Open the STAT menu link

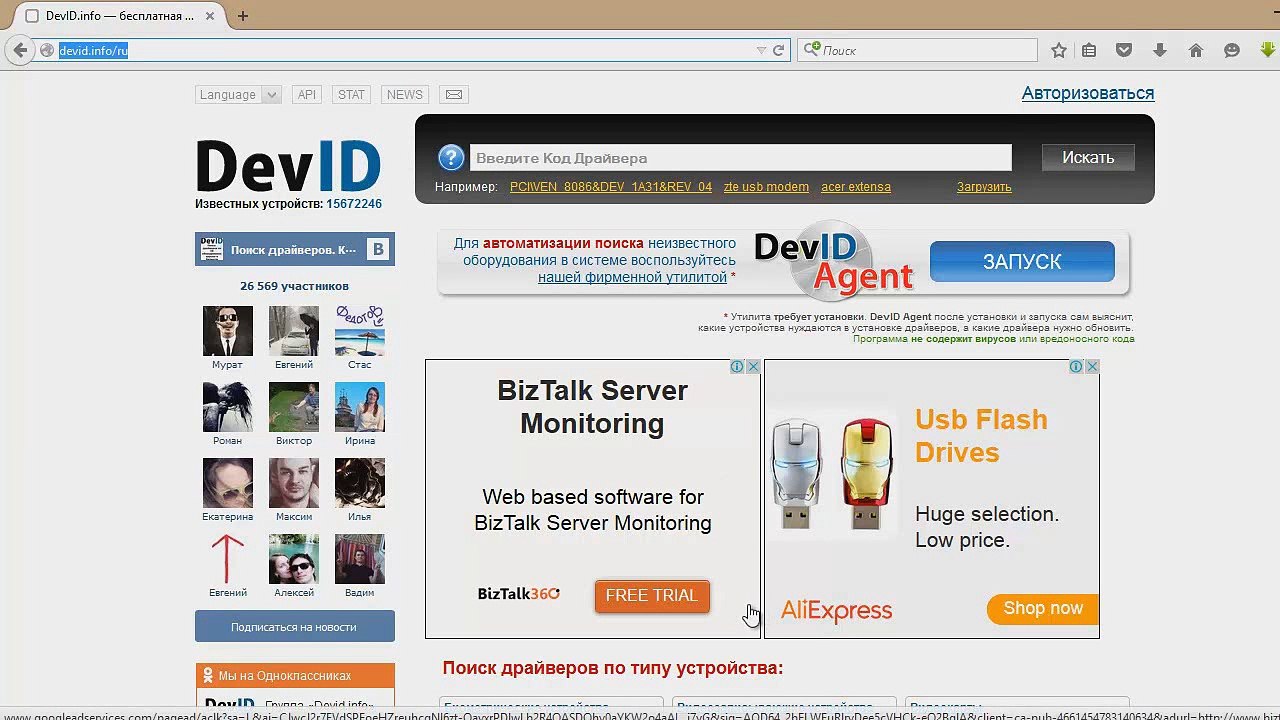[x=351, y=95]
